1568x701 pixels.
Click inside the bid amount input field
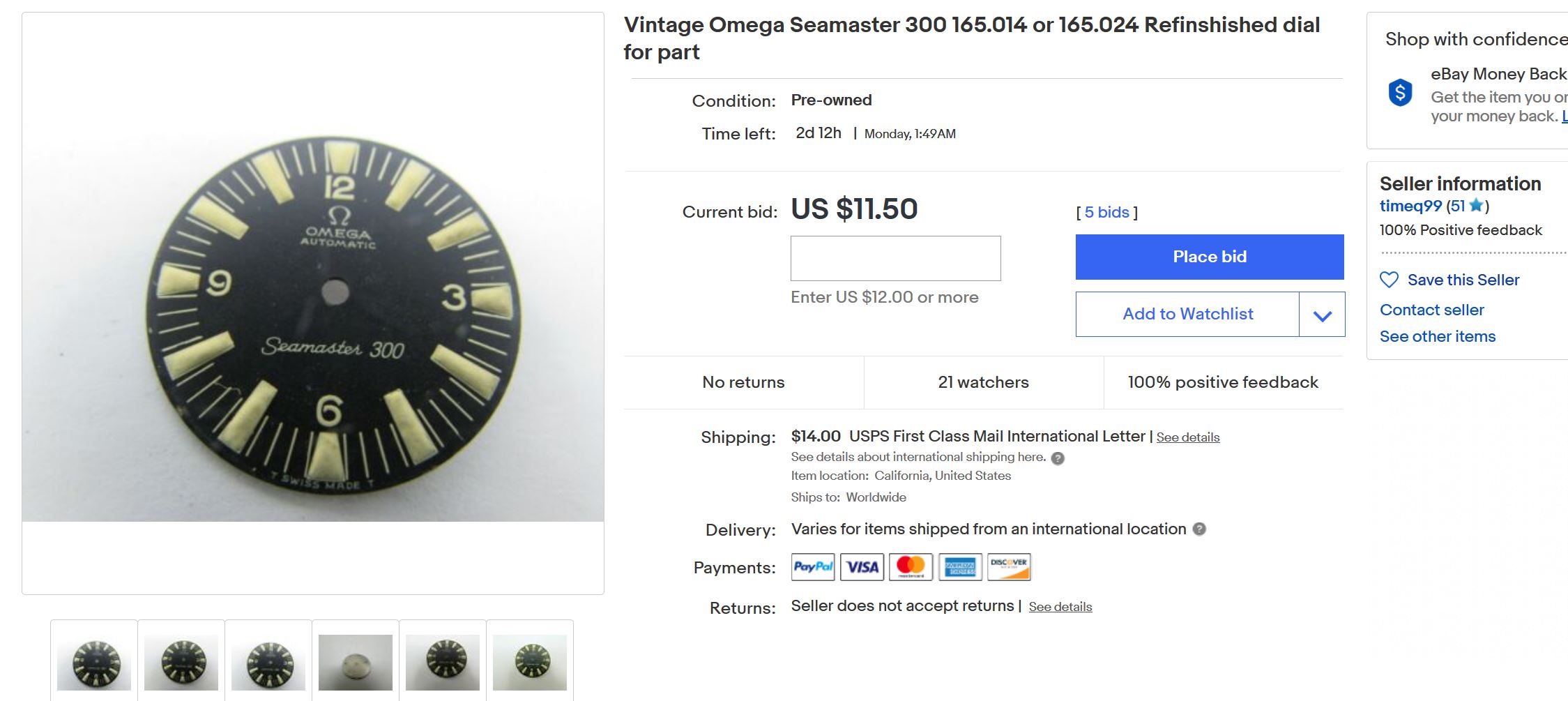point(895,259)
